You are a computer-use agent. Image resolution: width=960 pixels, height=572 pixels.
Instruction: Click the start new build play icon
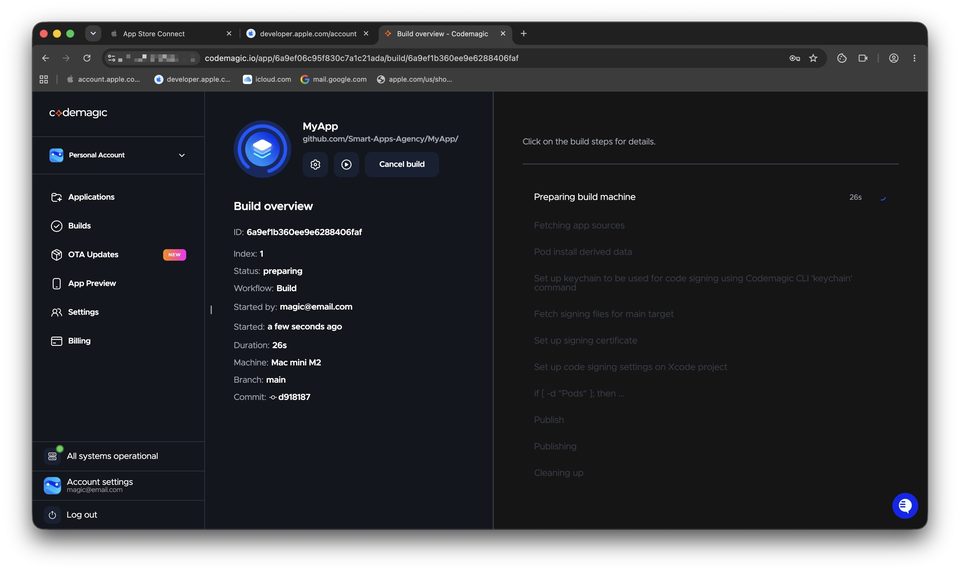pos(347,164)
